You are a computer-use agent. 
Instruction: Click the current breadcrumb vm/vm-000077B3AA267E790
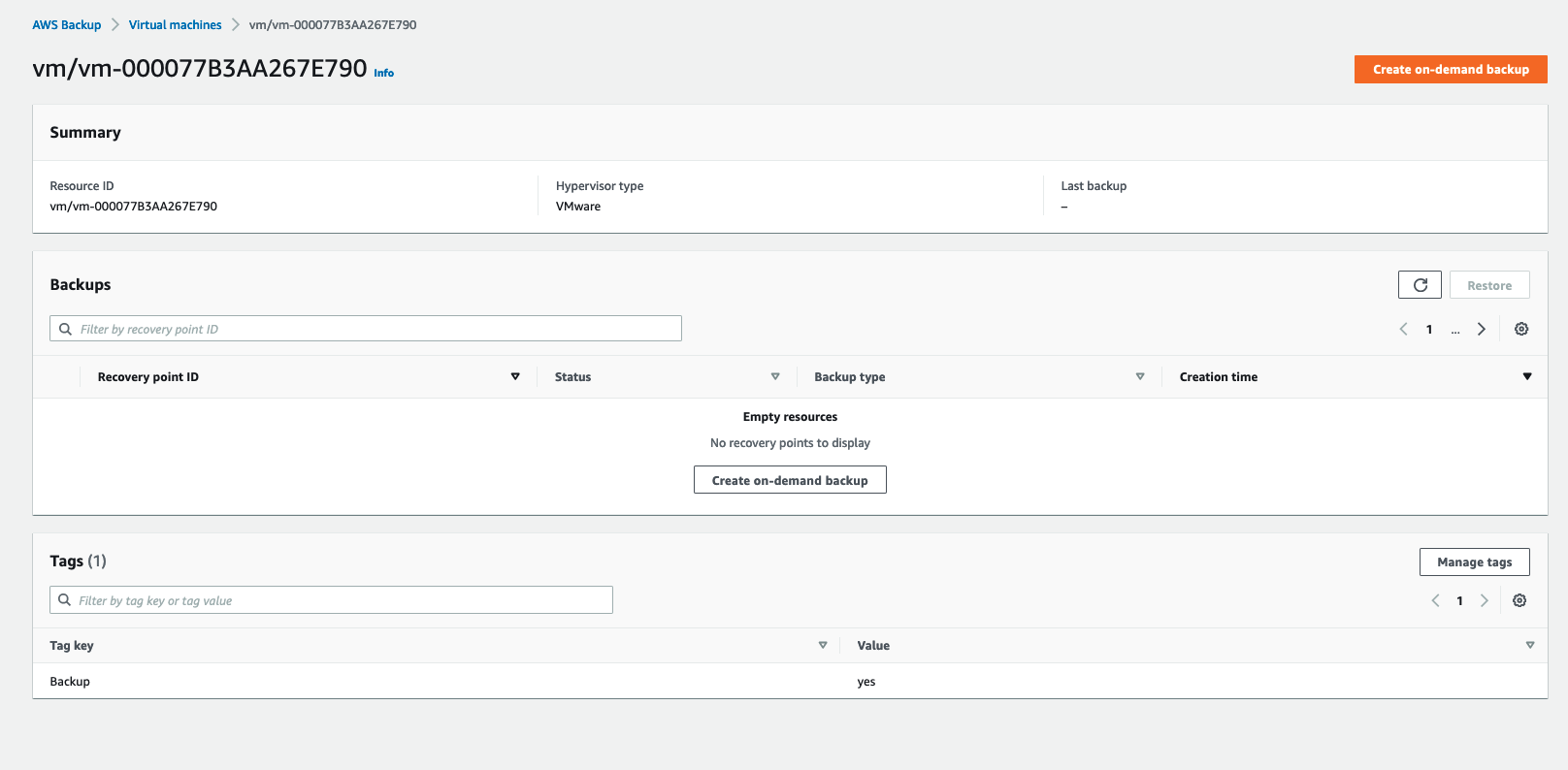coord(333,25)
